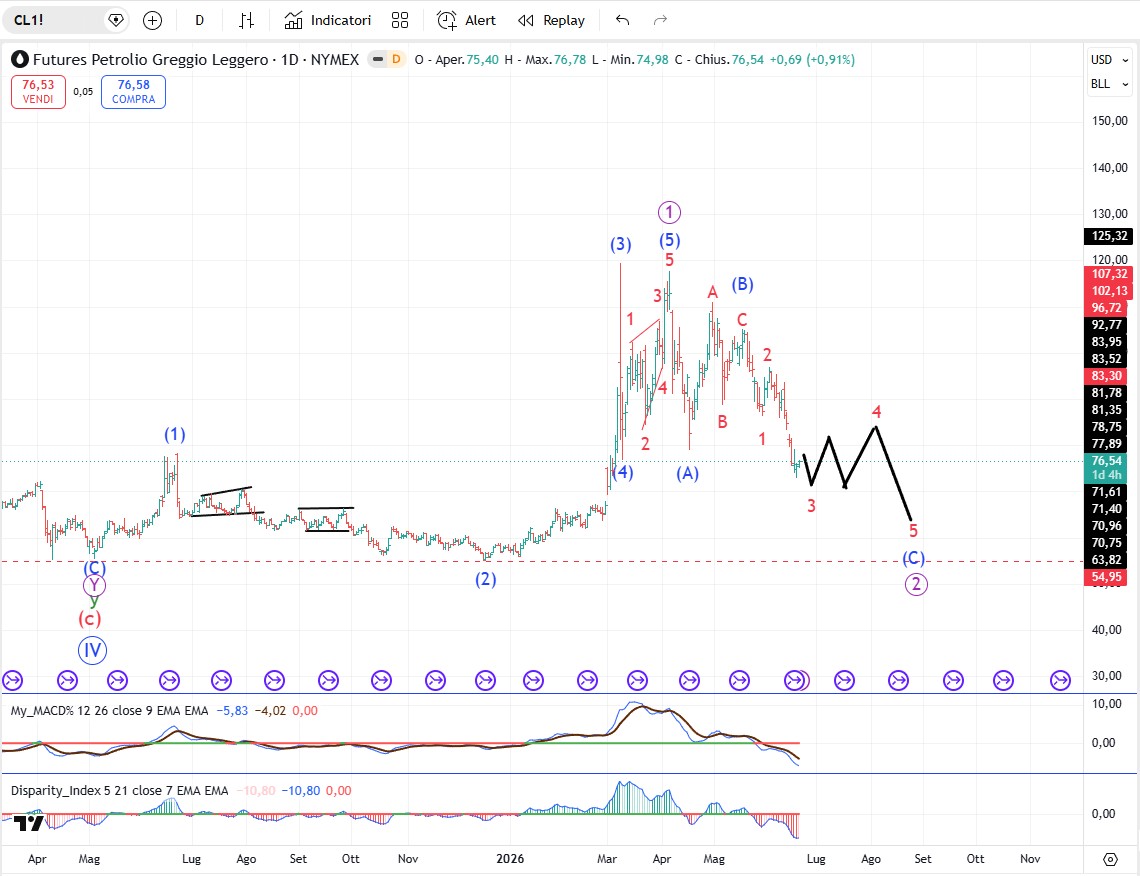
Task: Select the circled purple 2 wave label
Action: [x=916, y=584]
